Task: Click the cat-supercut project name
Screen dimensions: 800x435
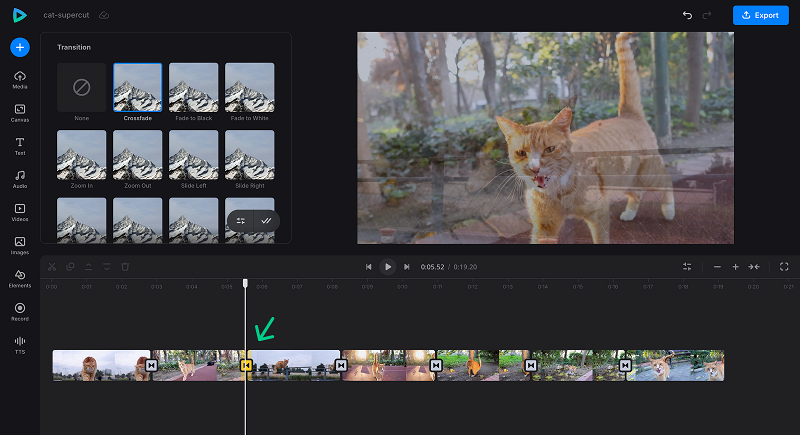Action: coord(66,15)
